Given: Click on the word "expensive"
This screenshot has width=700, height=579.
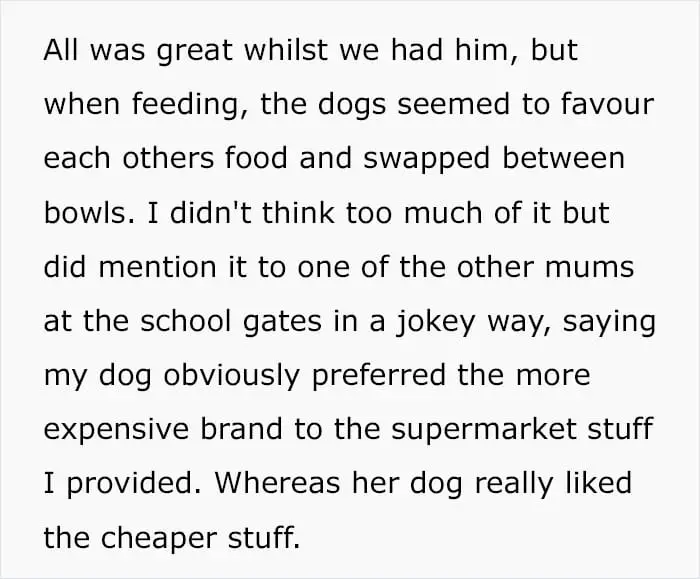Looking at the screenshot, I should (x=116, y=430).
